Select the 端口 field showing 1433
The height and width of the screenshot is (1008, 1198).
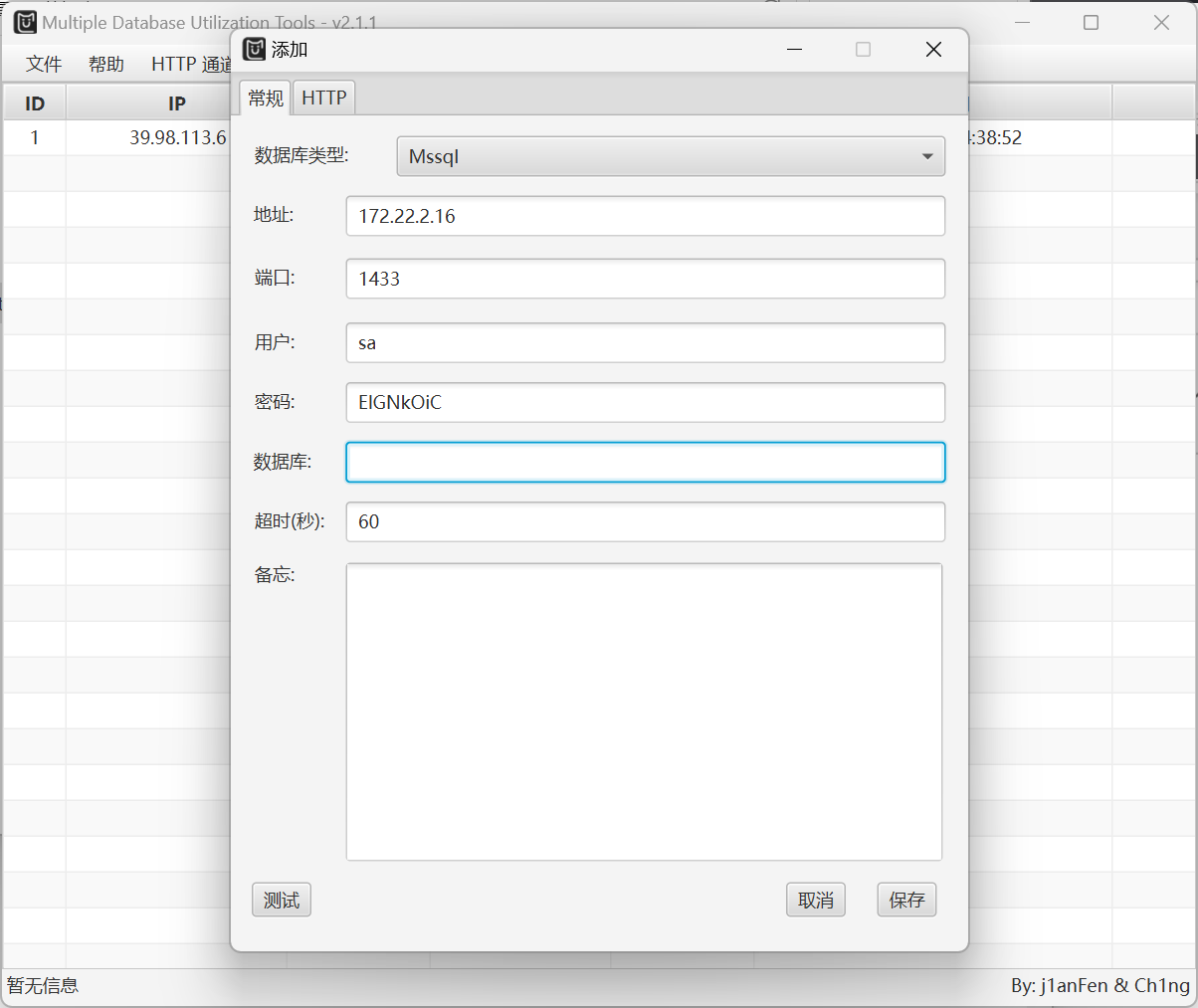[645, 279]
